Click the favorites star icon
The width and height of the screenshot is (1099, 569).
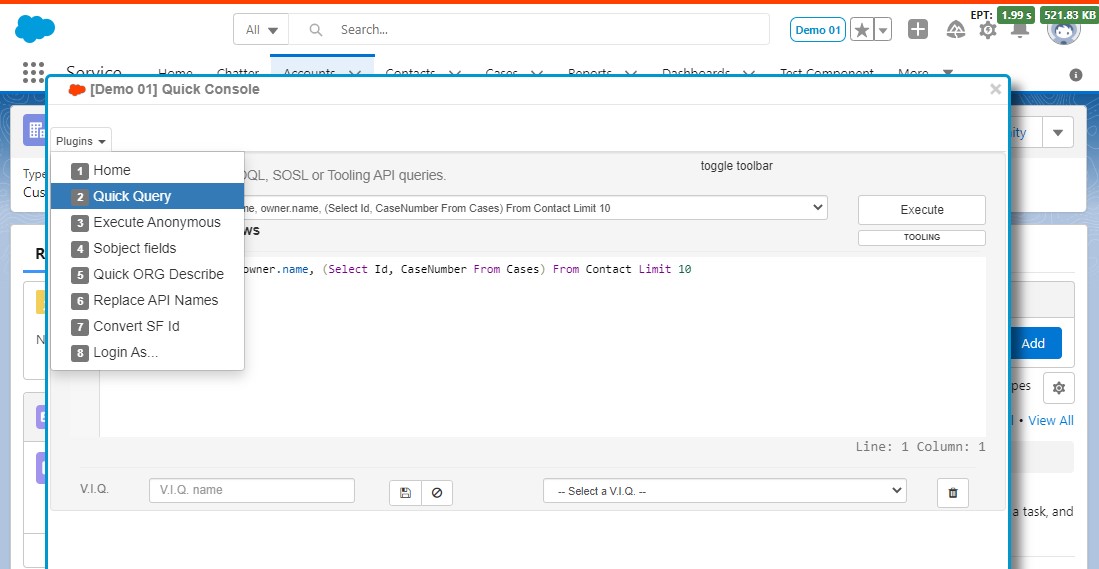[x=862, y=29]
